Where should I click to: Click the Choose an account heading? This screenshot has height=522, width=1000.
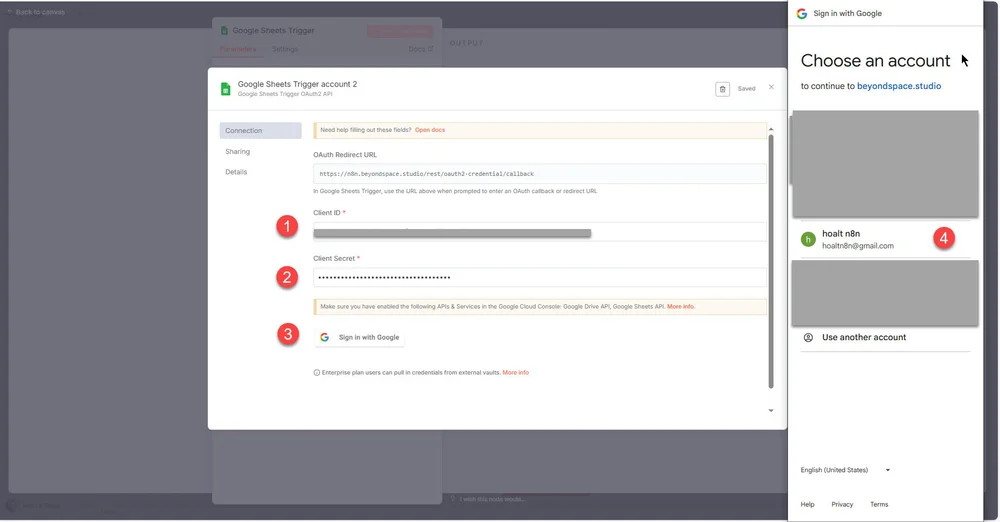pos(875,61)
